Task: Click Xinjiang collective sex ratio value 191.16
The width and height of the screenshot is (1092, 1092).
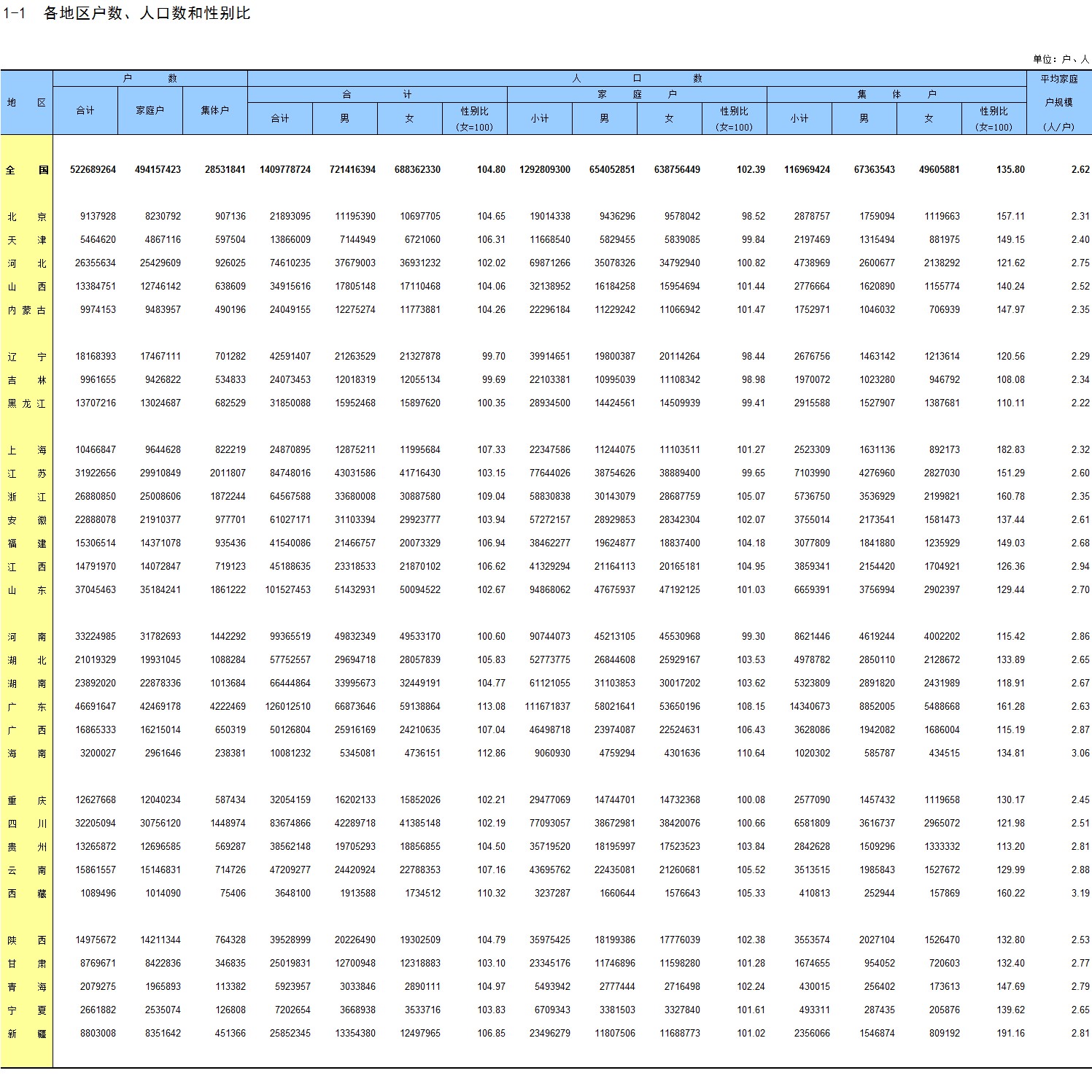Action: click(x=1010, y=1034)
